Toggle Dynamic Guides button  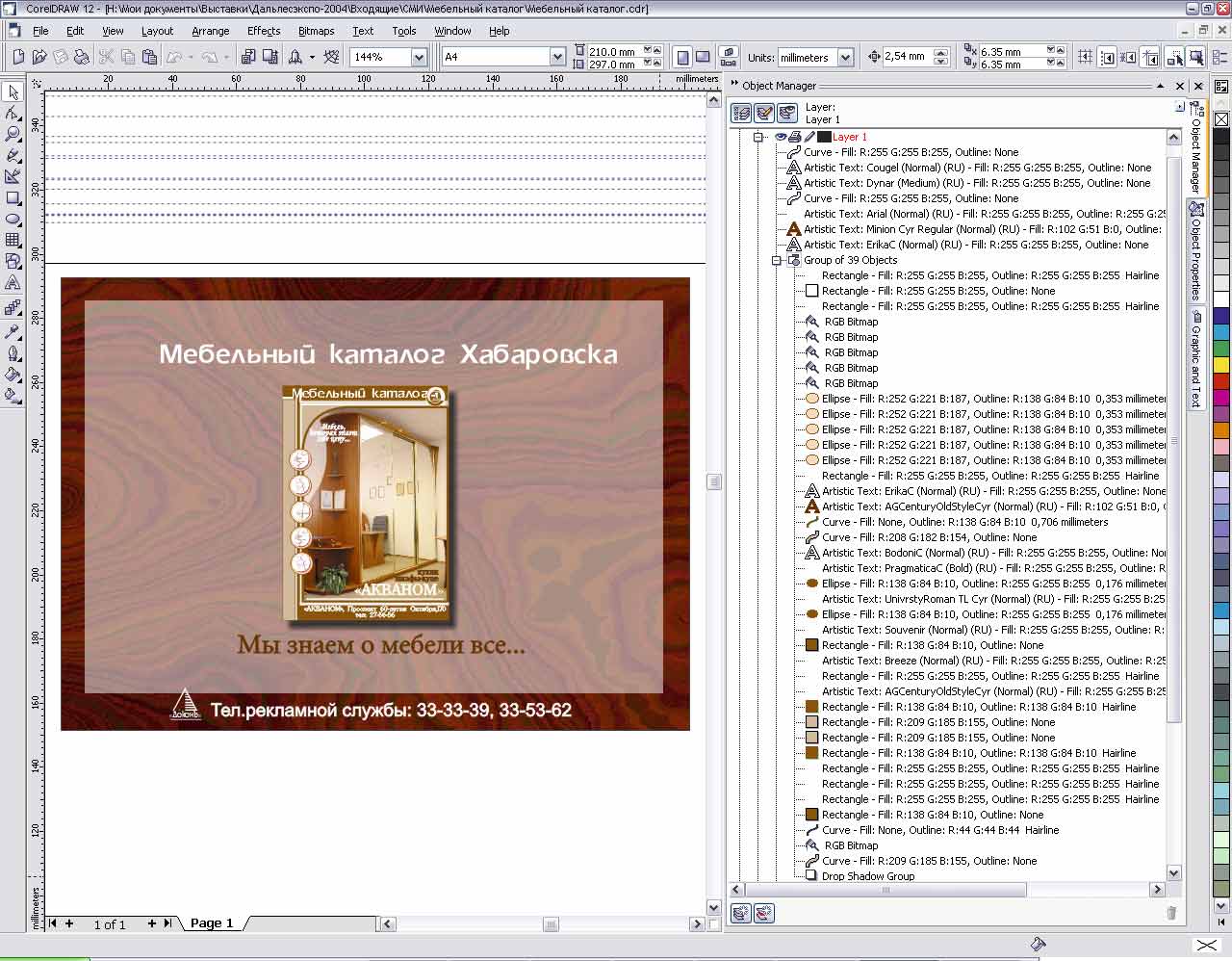pos(1149,57)
